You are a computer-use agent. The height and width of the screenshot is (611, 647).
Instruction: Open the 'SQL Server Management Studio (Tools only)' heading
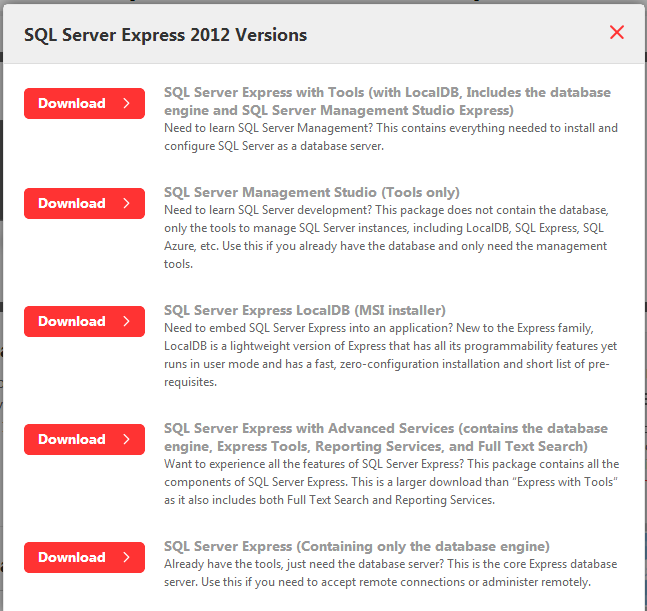(x=312, y=192)
